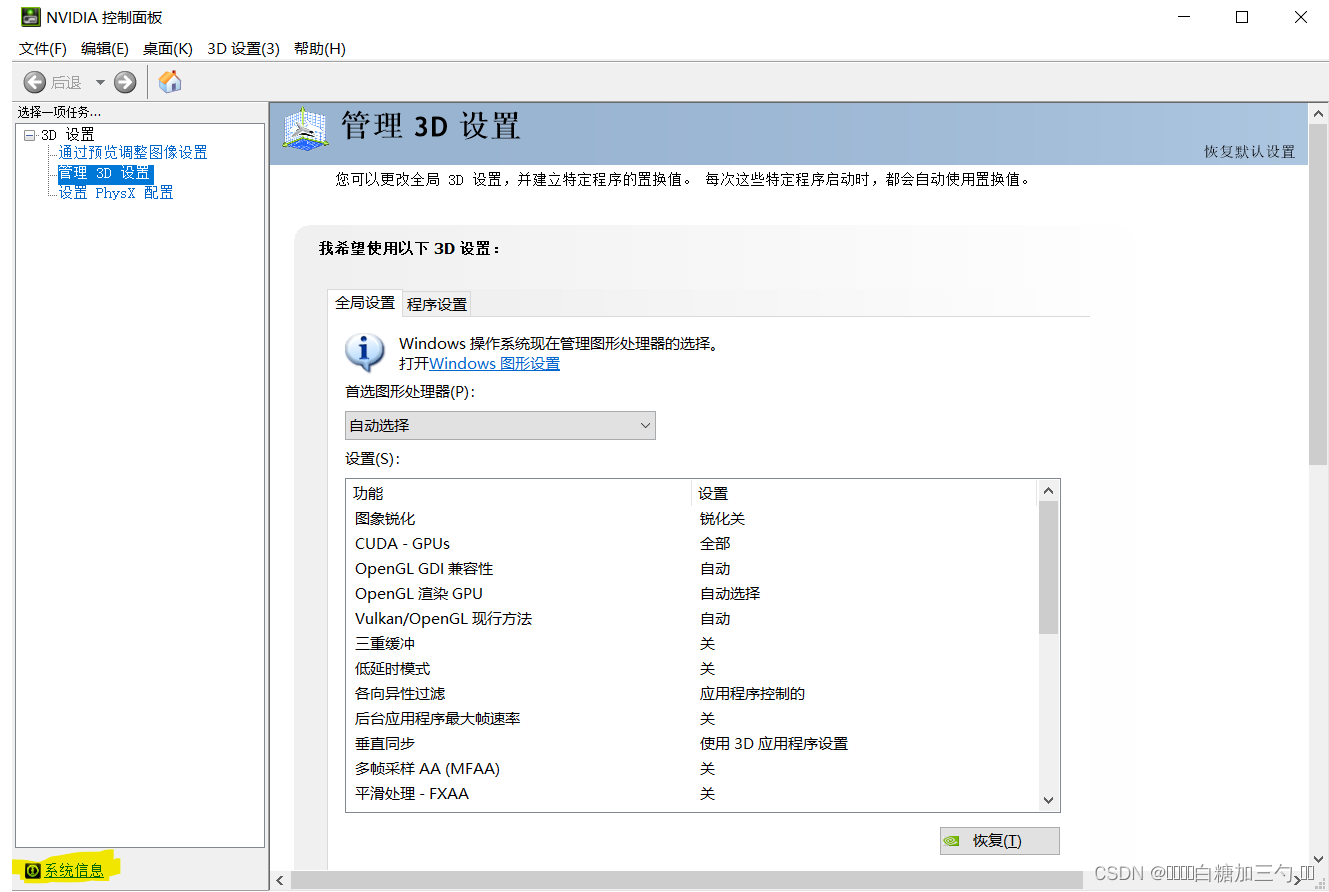This screenshot has width=1329, height=892.
Task: Click 恢复默认设置 in the header
Action: pos(1249,152)
